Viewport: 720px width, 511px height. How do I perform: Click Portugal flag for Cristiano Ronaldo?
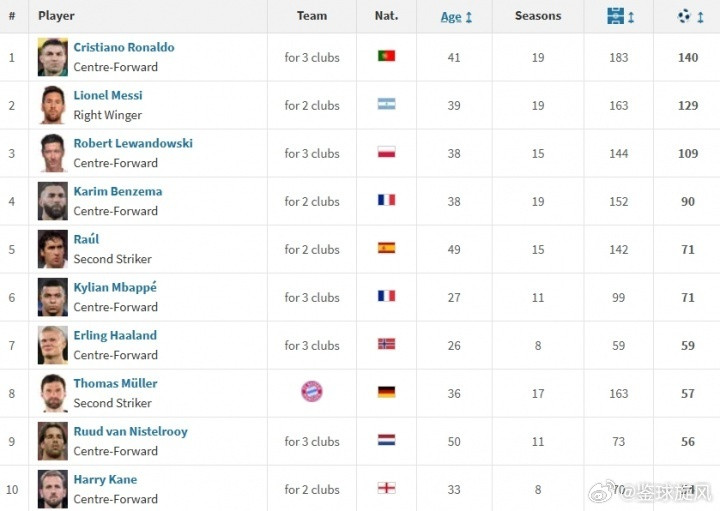(387, 56)
